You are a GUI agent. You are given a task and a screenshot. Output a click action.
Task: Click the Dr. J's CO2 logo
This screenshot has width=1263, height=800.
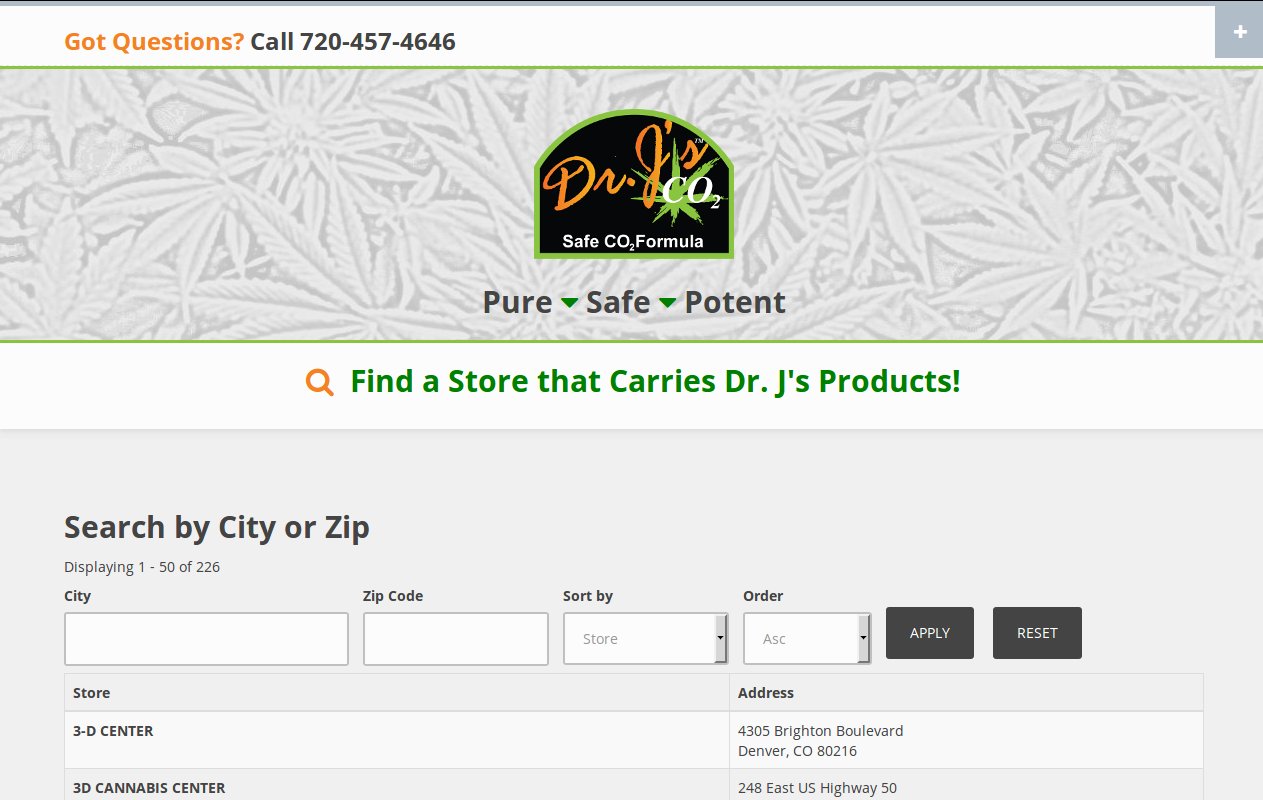(x=633, y=184)
